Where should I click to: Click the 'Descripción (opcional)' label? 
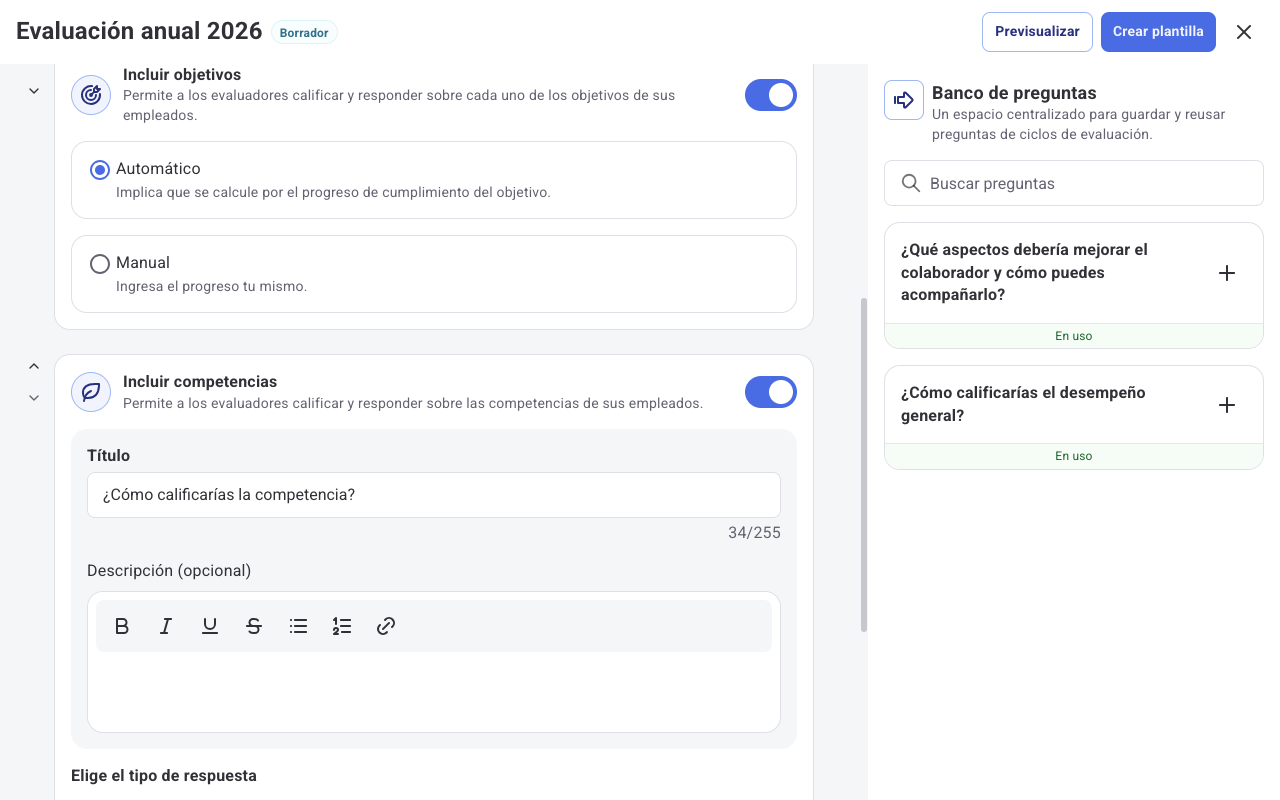click(x=169, y=571)
